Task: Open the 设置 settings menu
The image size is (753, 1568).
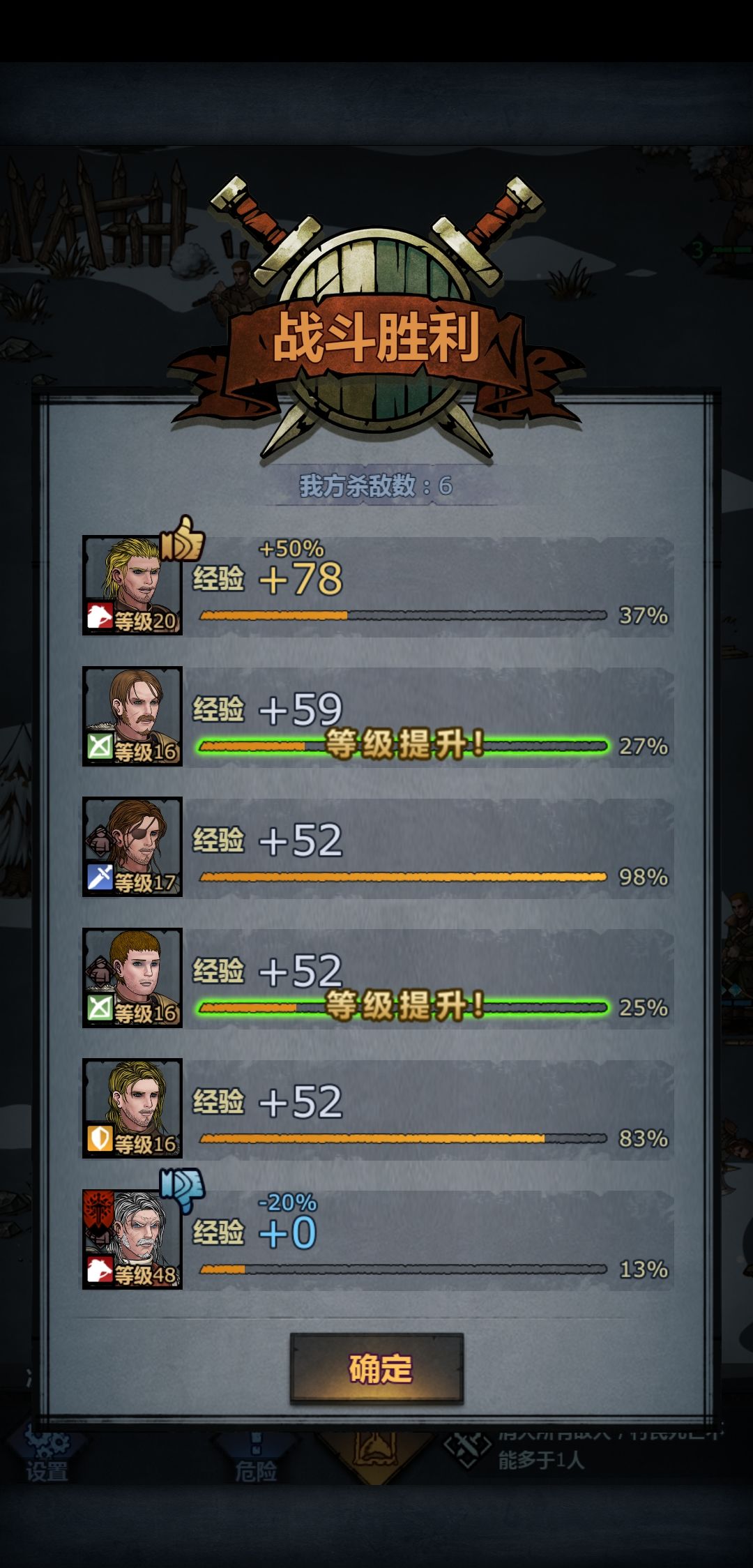Action: tap(47, 1470)
